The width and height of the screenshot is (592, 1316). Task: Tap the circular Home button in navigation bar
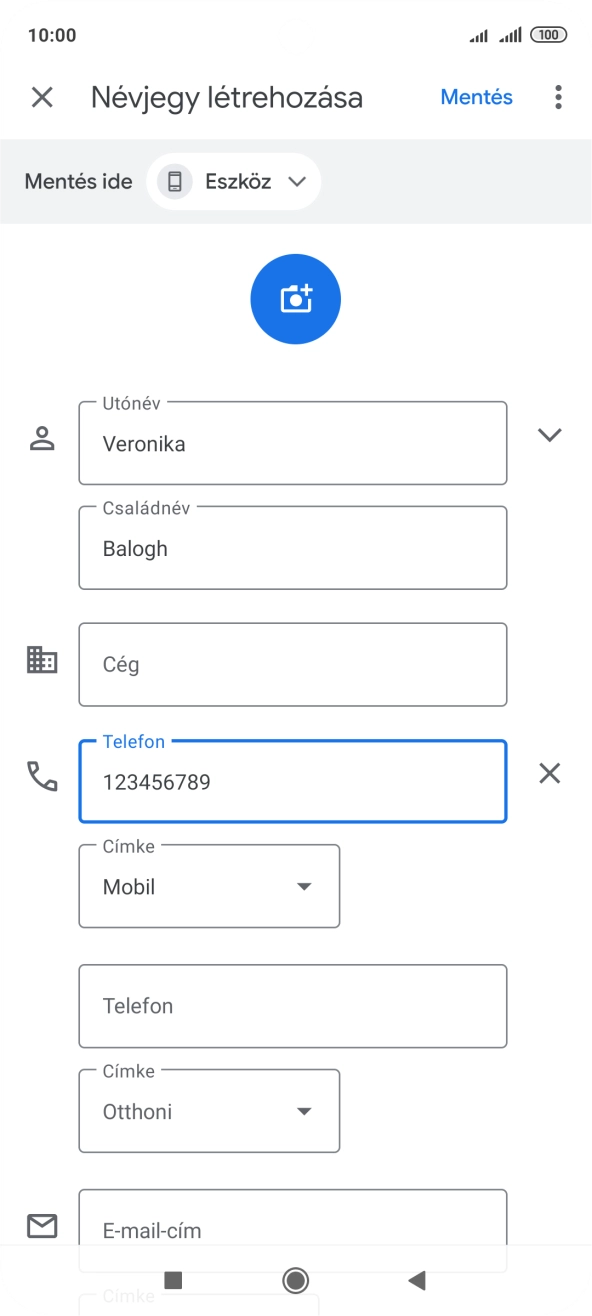point(295,1280)
